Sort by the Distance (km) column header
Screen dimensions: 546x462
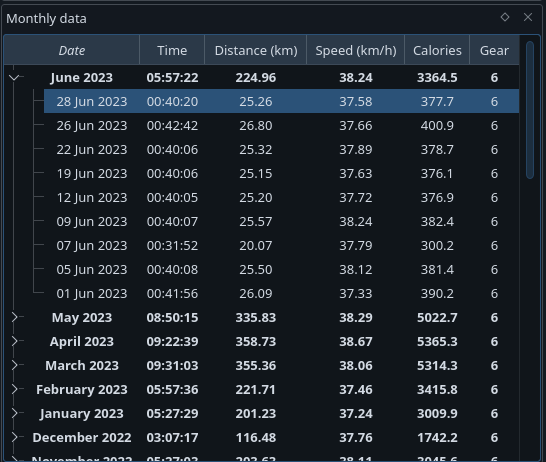pos(256,50)
